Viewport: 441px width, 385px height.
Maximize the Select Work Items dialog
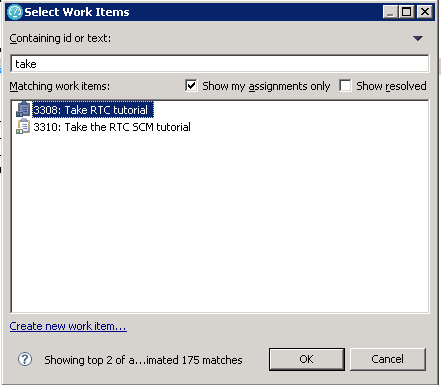point(407,12)
